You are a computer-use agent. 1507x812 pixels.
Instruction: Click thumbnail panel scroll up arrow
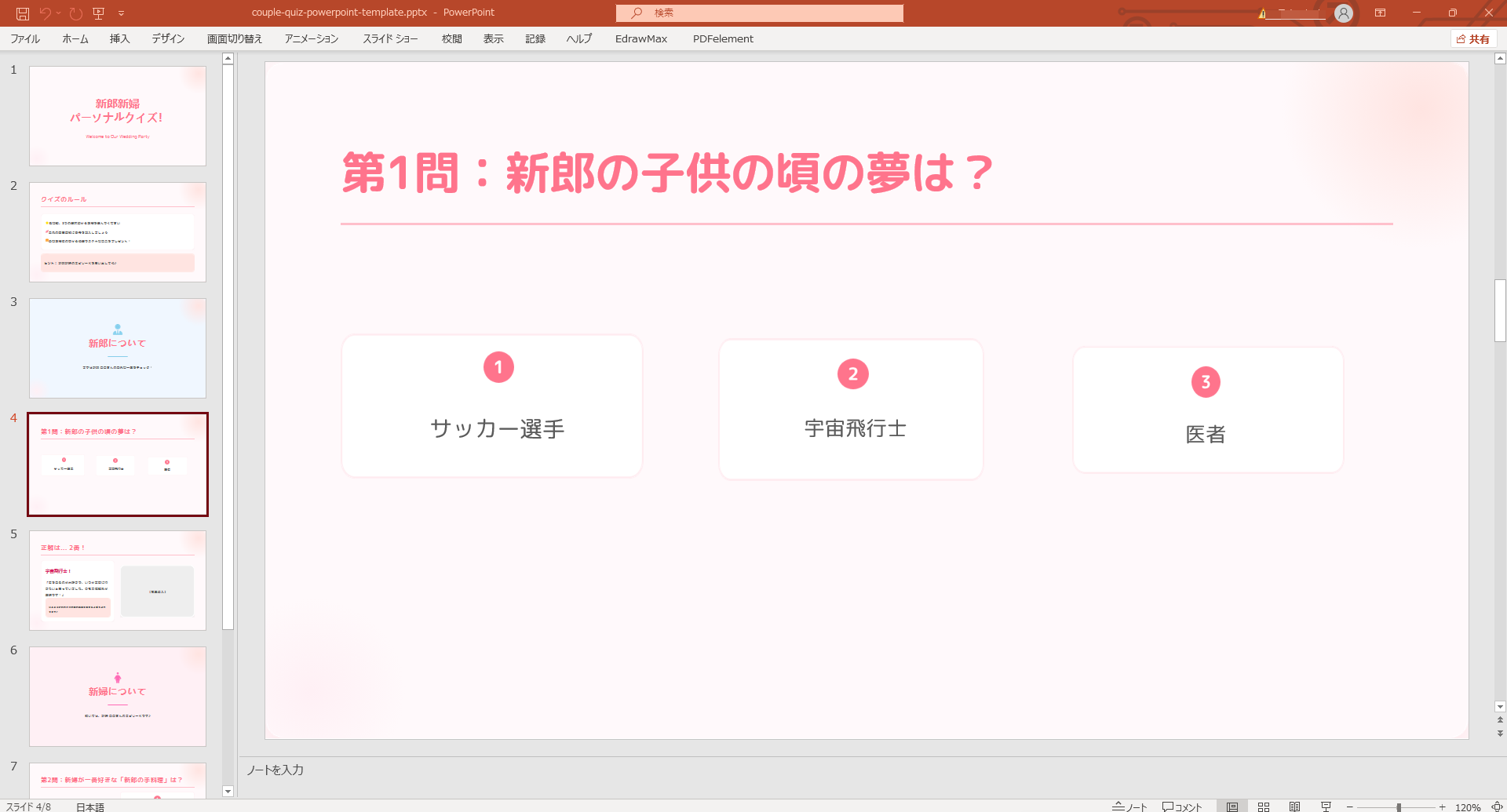point(228,59)
